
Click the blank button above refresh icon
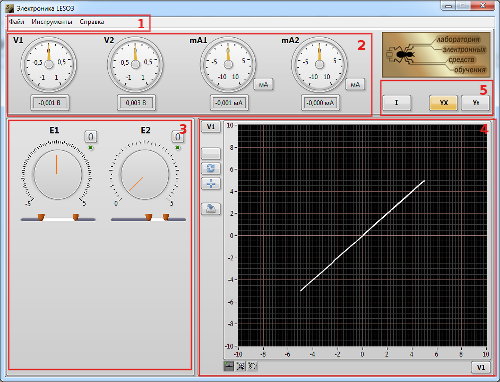click(211, 153)
